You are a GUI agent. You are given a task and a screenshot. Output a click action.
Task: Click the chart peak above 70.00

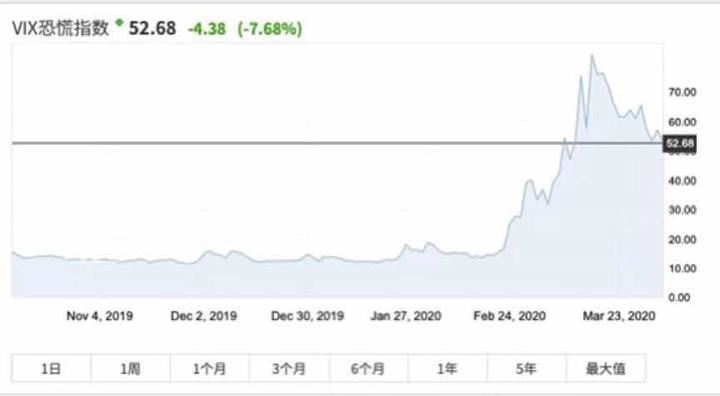592,56
